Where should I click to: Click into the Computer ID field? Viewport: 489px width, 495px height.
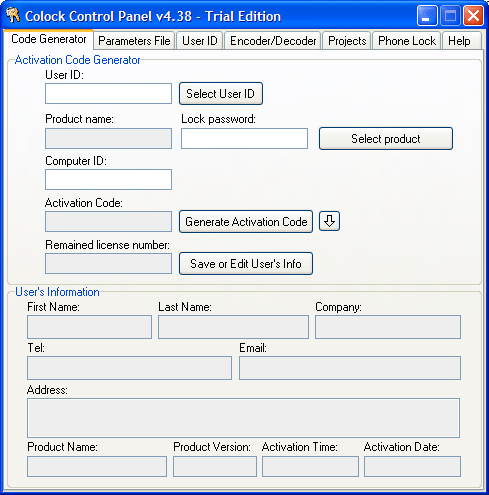point(109,180)
